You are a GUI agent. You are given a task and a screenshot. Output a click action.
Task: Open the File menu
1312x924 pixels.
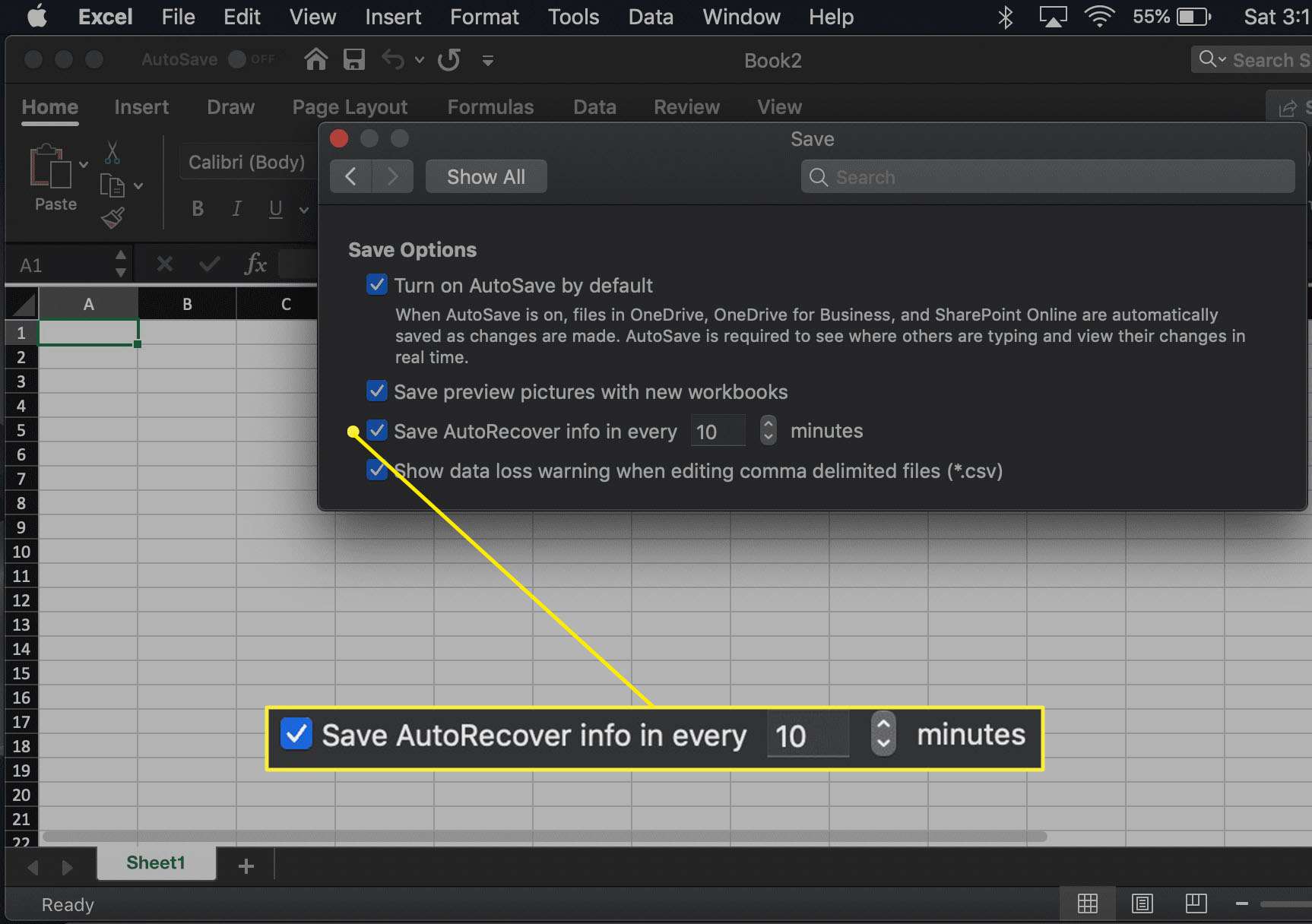coord(178,17)
